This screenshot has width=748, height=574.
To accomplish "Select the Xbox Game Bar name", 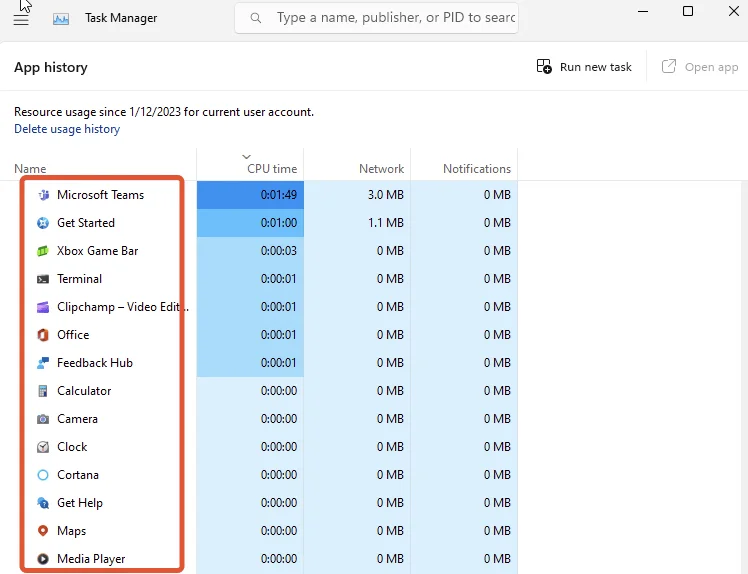I will pyautogui.click(x=97, y=251).
